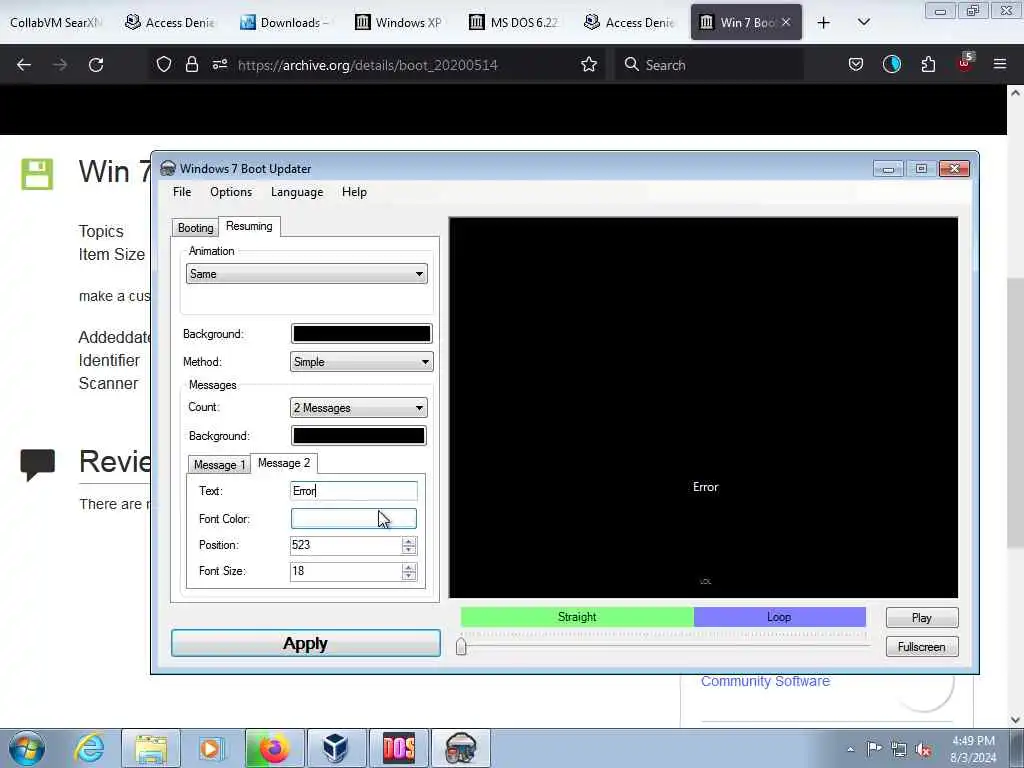The image size is (1024, 768).
Task: Expand the Animation dropdown showing Same
Action: tap(306, 274)
